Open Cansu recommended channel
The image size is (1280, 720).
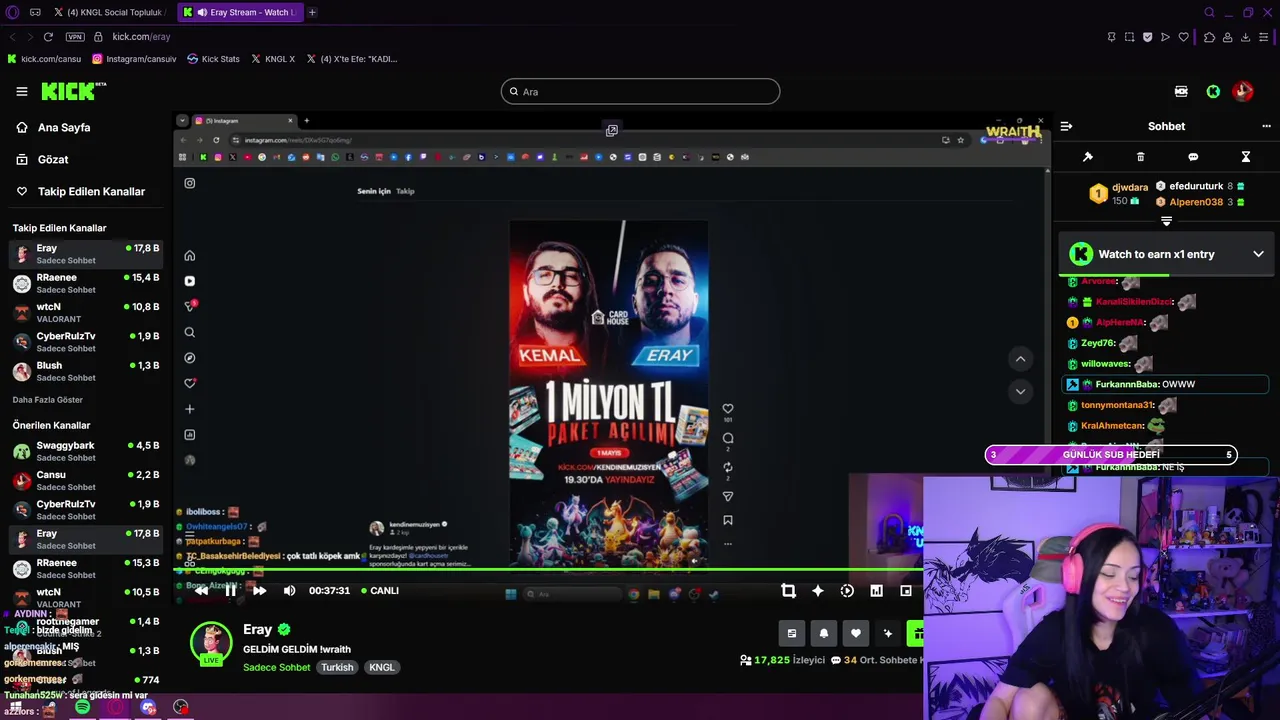[86, 480]
